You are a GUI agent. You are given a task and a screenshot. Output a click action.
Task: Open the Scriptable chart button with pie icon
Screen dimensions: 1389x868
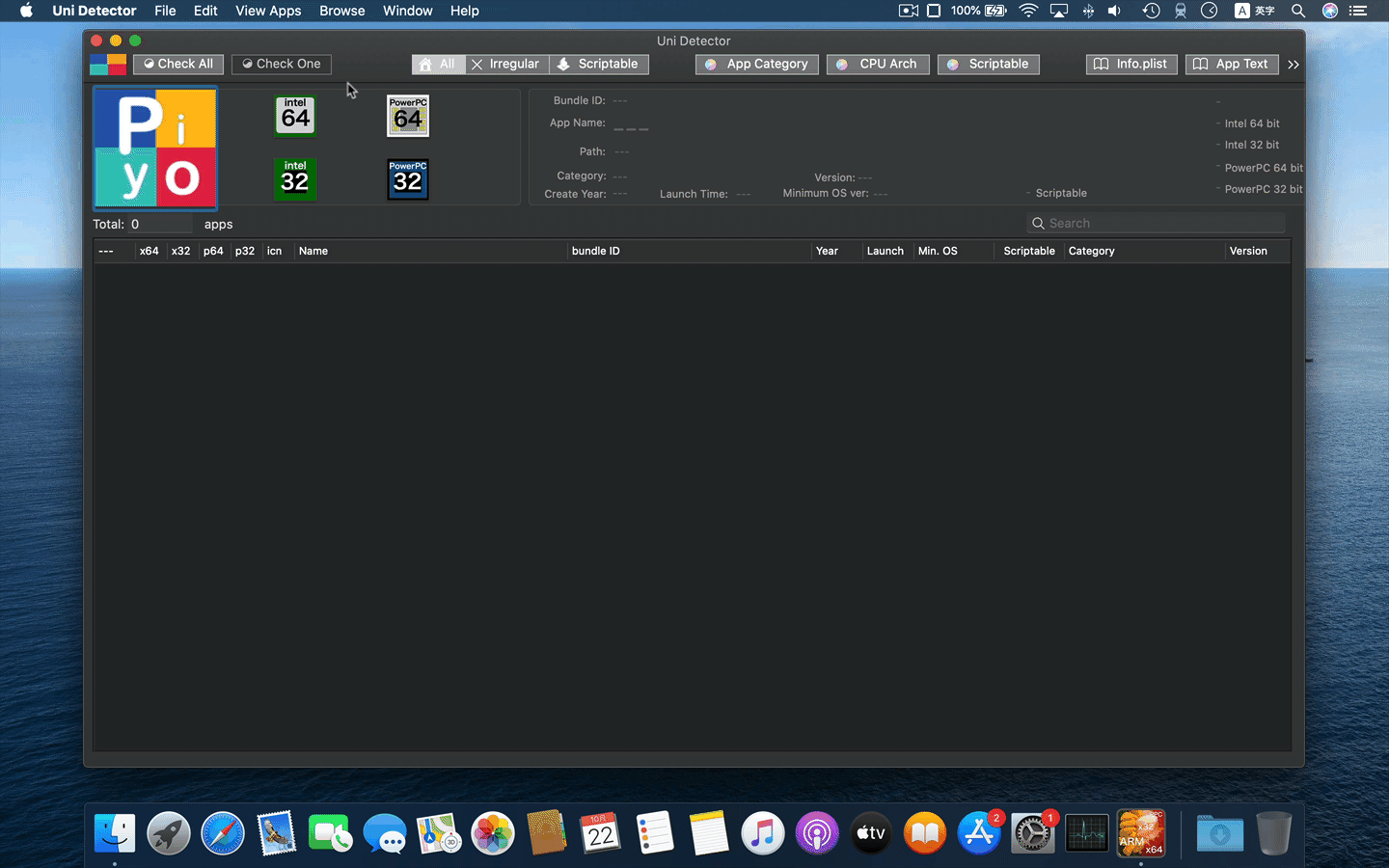point(989,64)
